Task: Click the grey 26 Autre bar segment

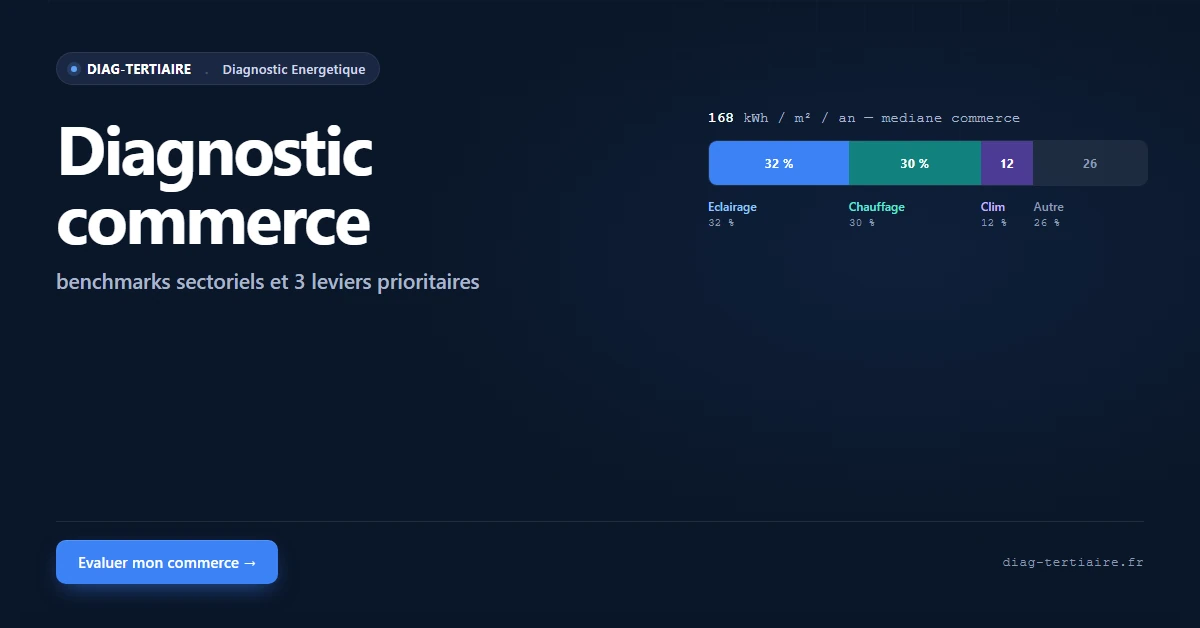Action: tap(1090, 163)
